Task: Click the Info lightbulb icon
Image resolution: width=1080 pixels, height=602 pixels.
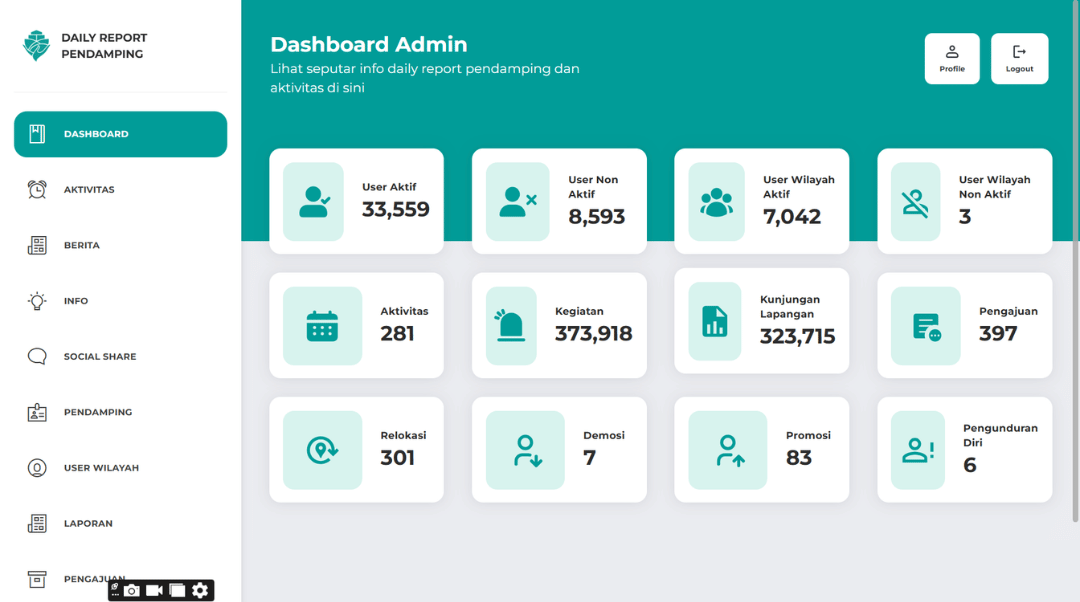Action: pos(36,300)
